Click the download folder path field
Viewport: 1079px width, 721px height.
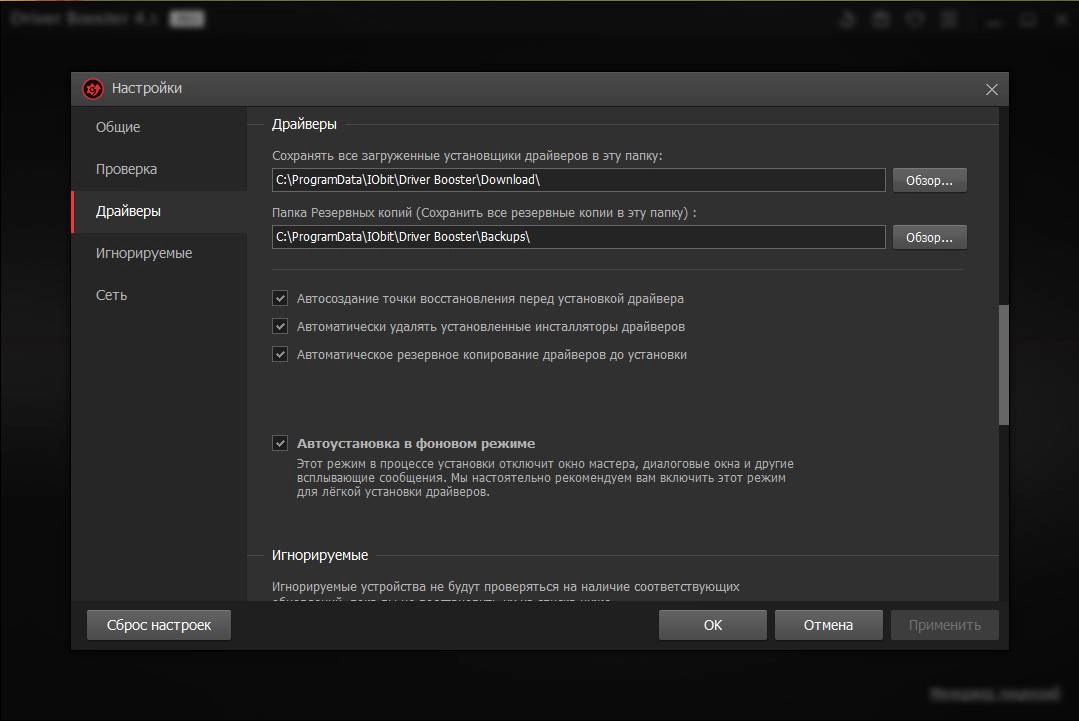(x=579, y=180)
